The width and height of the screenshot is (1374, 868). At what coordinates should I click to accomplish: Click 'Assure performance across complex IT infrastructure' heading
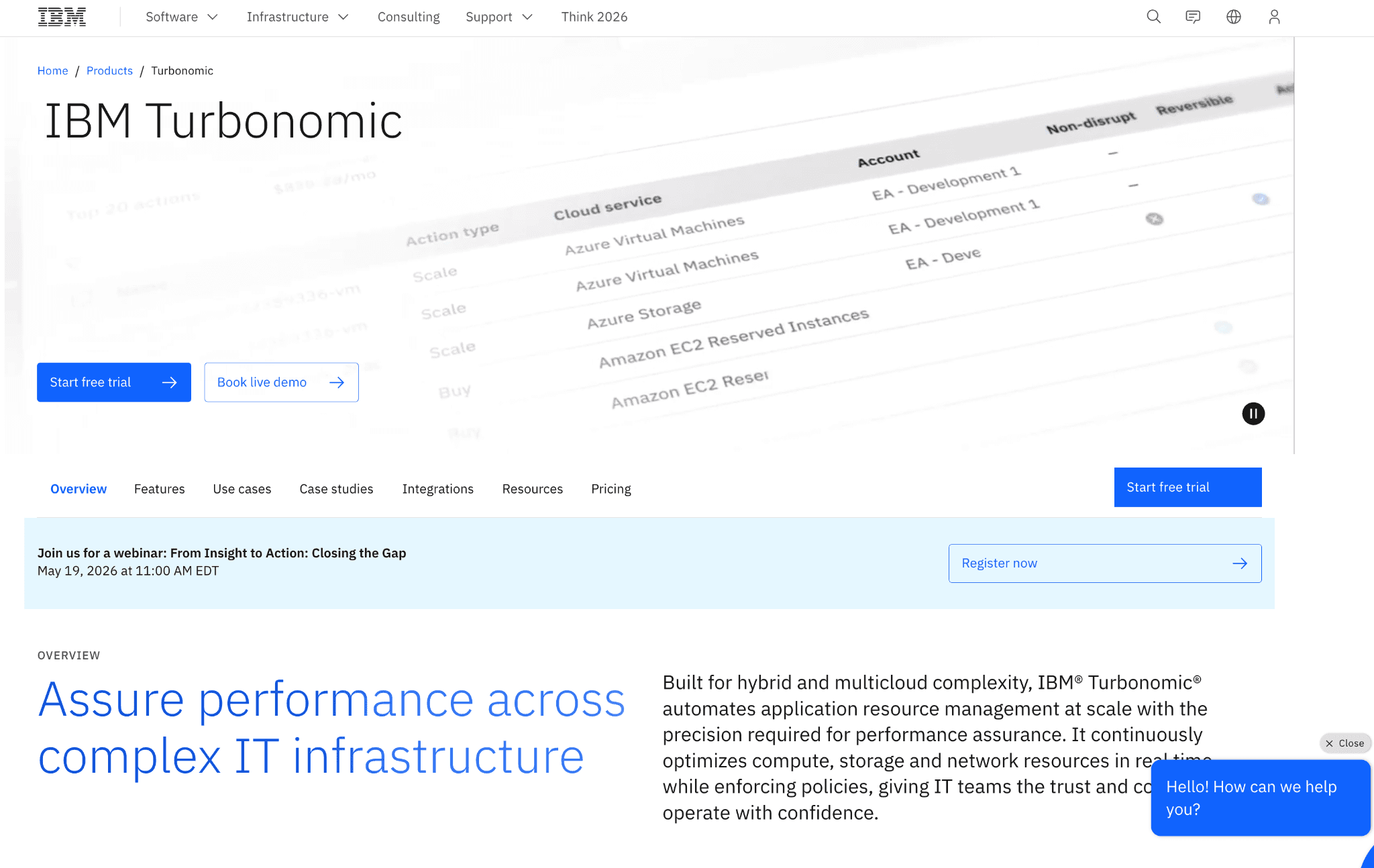tap(331, 728)
